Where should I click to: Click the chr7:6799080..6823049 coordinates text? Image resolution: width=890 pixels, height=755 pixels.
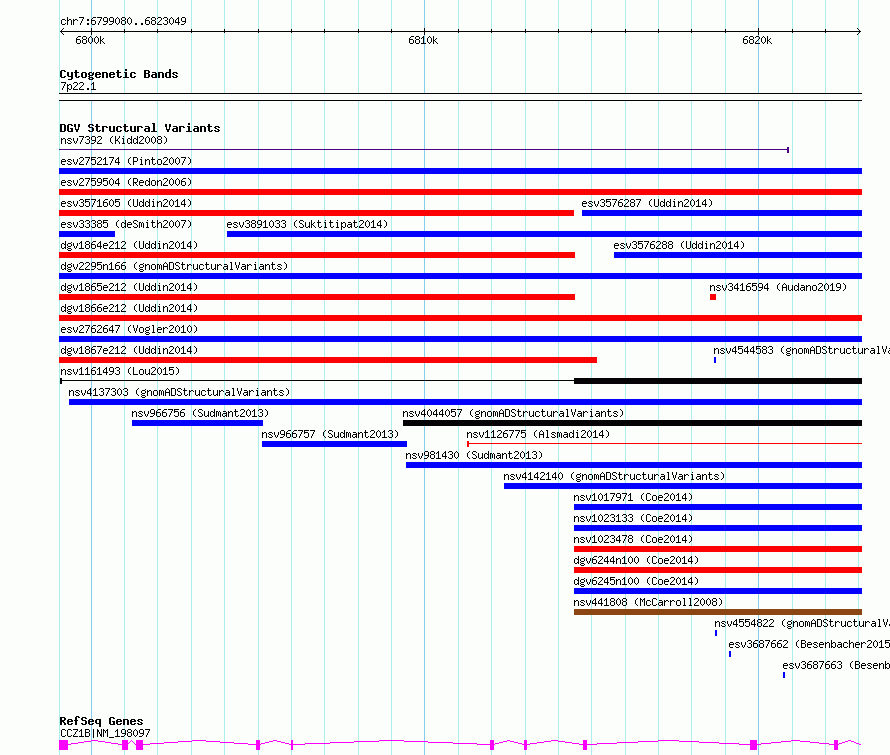[x=123, y=21]
